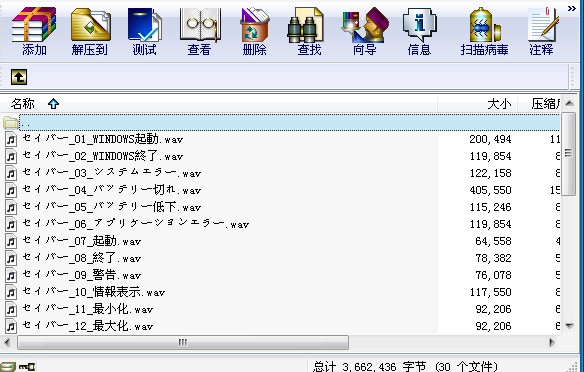Launch the 查找 (Find) binoculars tool
Viewport: 584px width, 372px height.
coord(309,32)
